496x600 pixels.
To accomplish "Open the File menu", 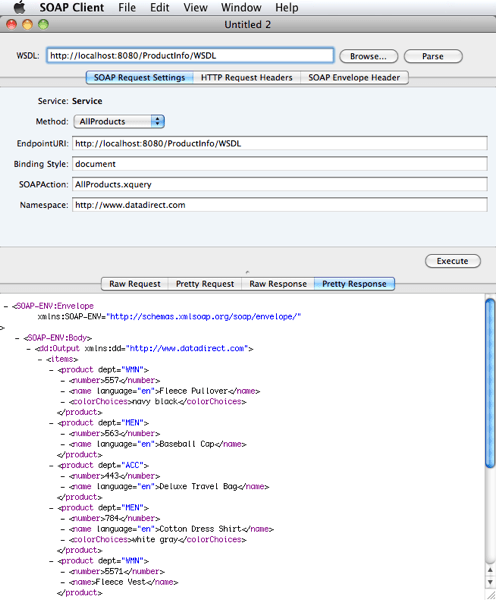I will (127, 8).
